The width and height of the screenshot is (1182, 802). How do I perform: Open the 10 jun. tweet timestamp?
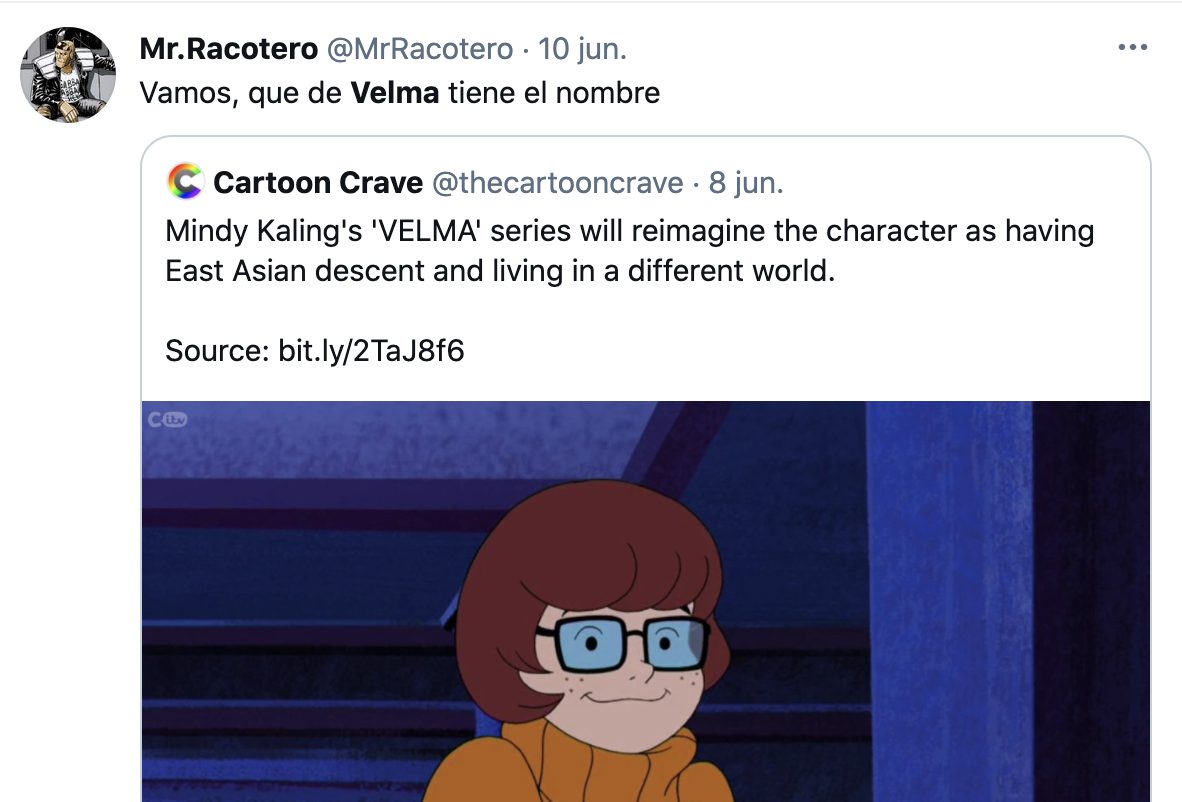[582, 48]
